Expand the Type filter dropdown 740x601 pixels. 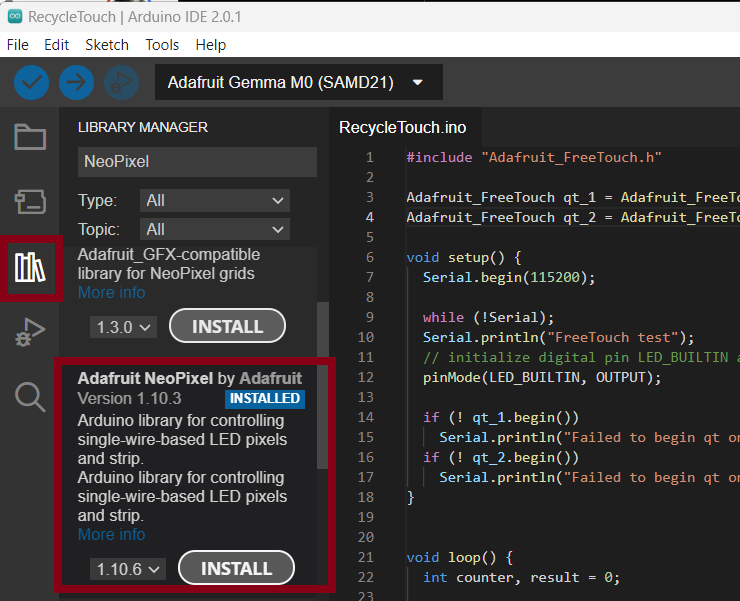click(x=215, y=201)
